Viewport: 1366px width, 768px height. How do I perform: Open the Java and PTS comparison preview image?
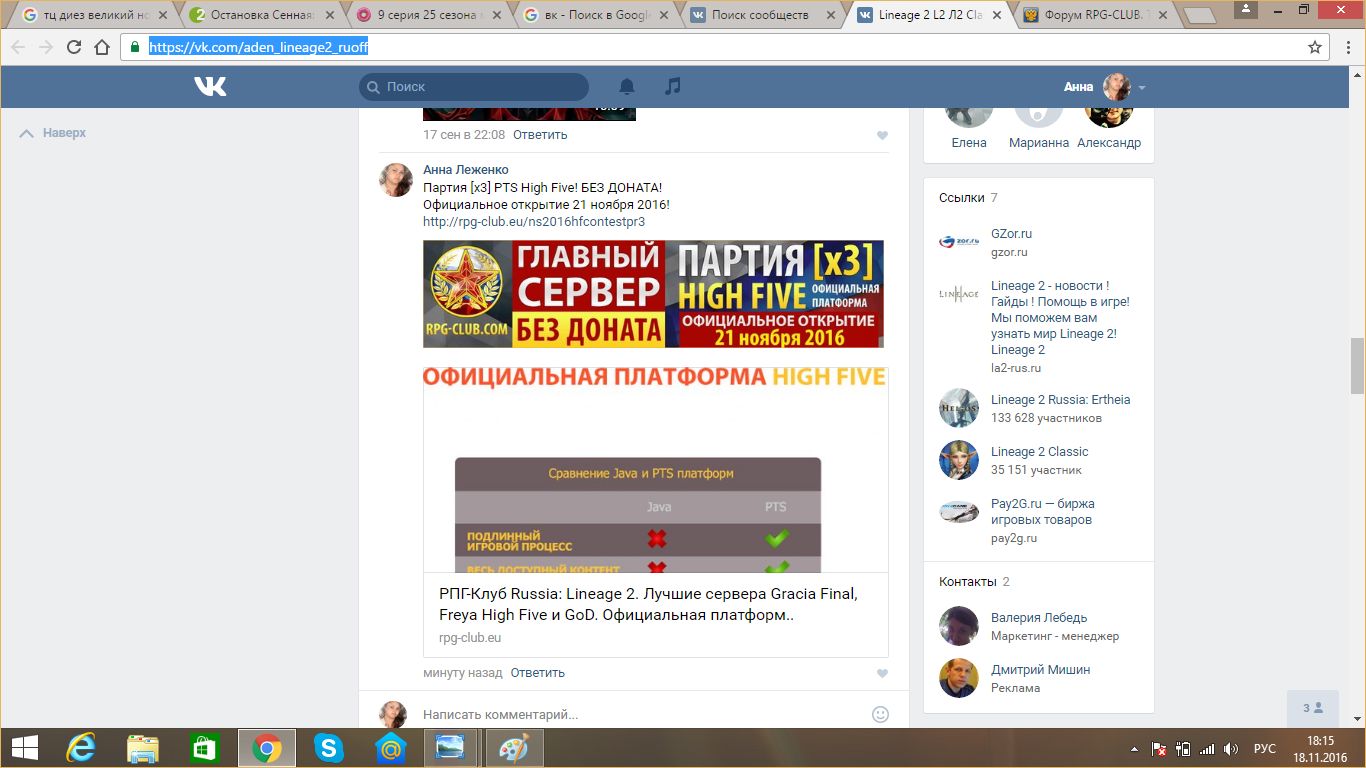coord(655,470)
